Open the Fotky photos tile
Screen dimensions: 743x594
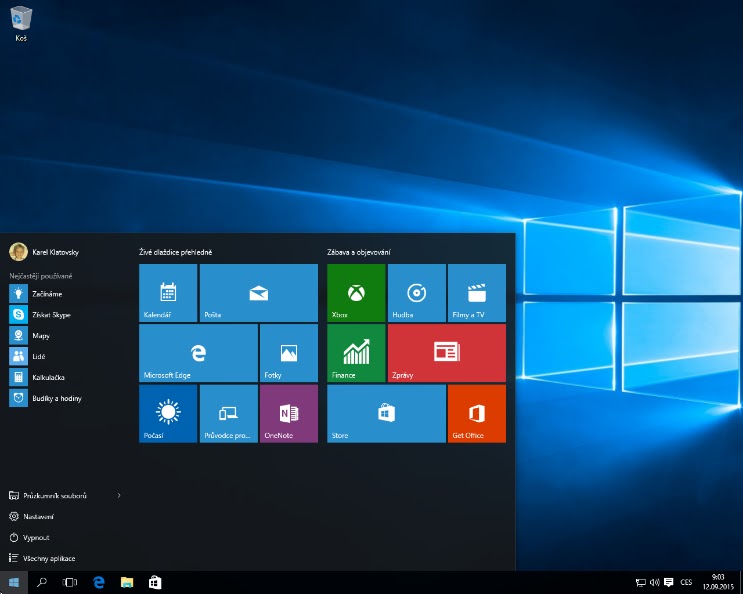coord(289,353)
